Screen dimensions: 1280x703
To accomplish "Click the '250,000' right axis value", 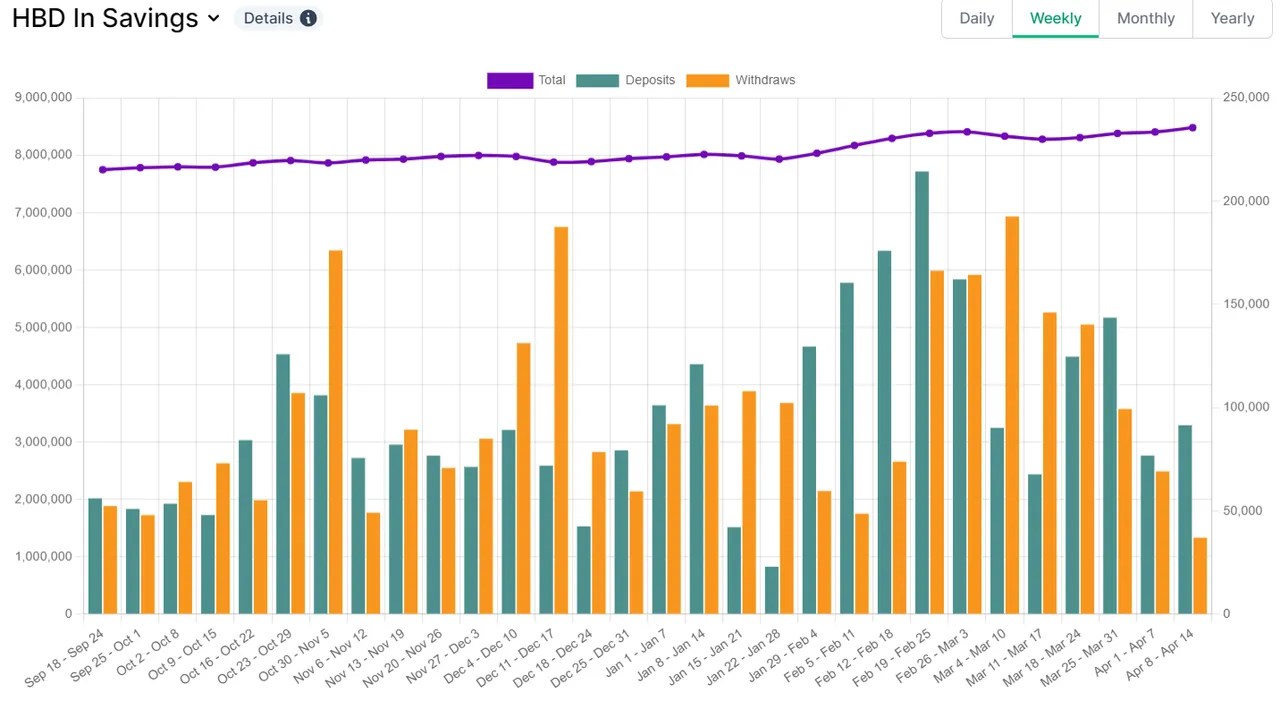I will (x=1246, y=97).
